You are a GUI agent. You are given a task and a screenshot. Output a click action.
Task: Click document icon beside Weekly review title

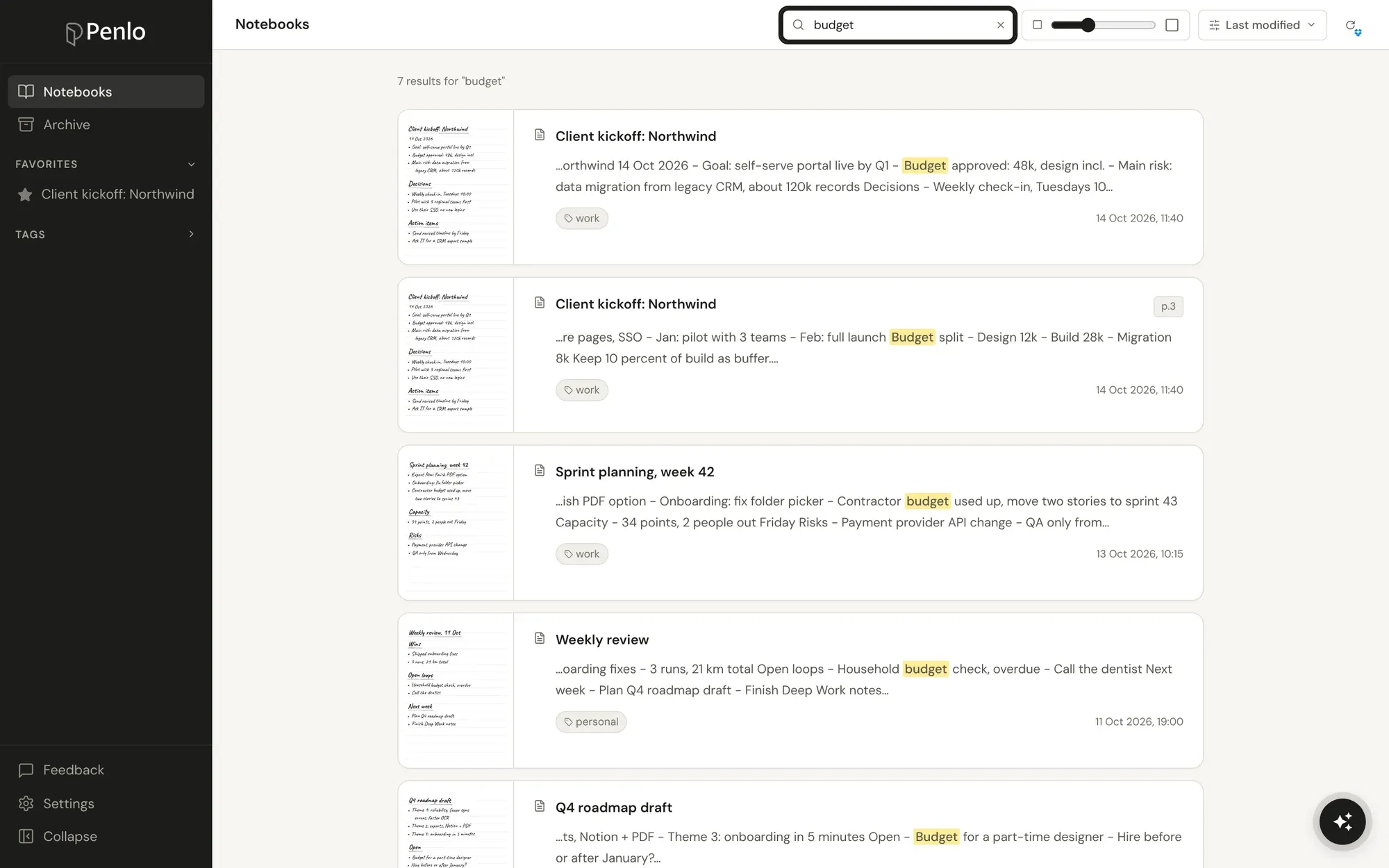click(540, 638)
